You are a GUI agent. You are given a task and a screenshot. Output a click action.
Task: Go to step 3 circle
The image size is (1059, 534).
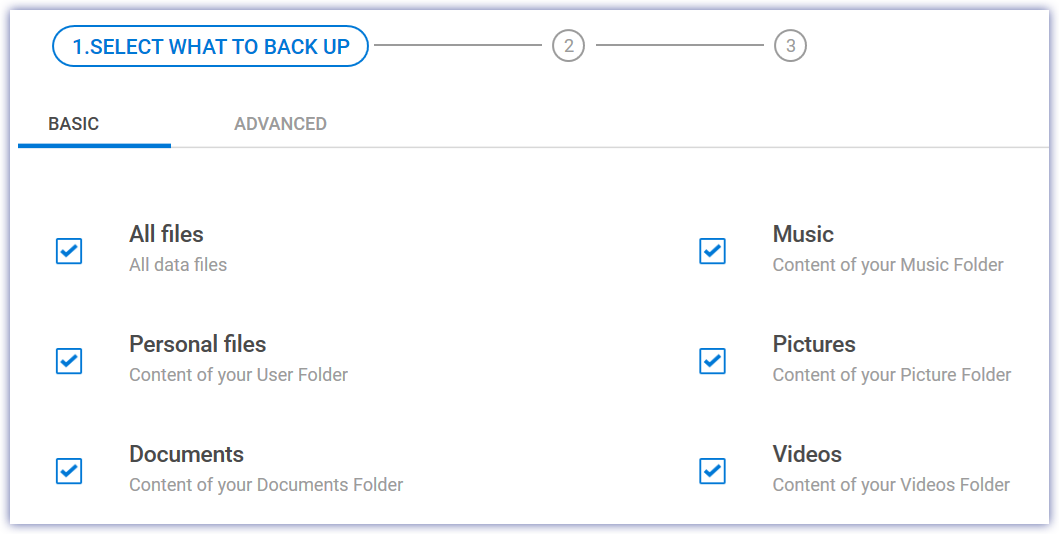coord(790,45)
